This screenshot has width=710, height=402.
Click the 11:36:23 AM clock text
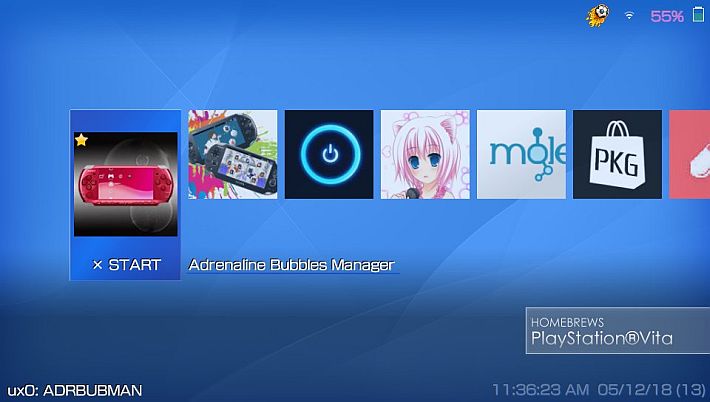[x=541, y=390]
